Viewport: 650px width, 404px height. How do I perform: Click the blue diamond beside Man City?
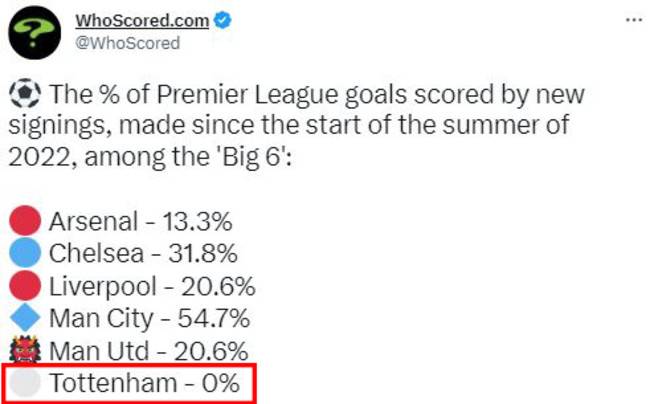[x=27, y=319]
